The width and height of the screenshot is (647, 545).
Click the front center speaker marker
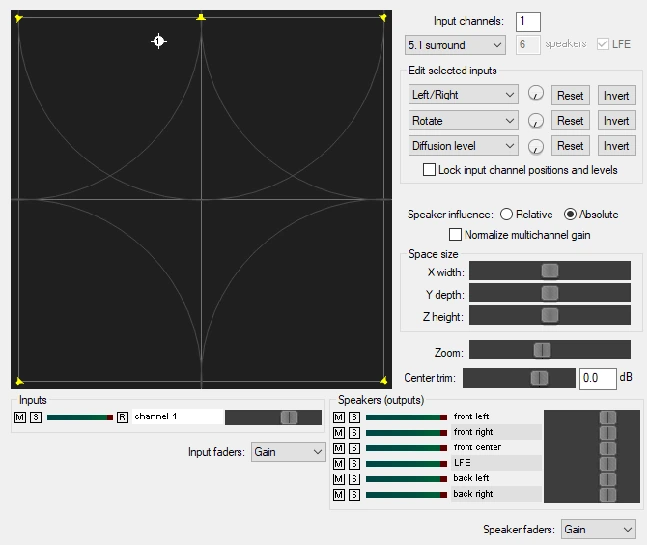click(x=201, y=17)
